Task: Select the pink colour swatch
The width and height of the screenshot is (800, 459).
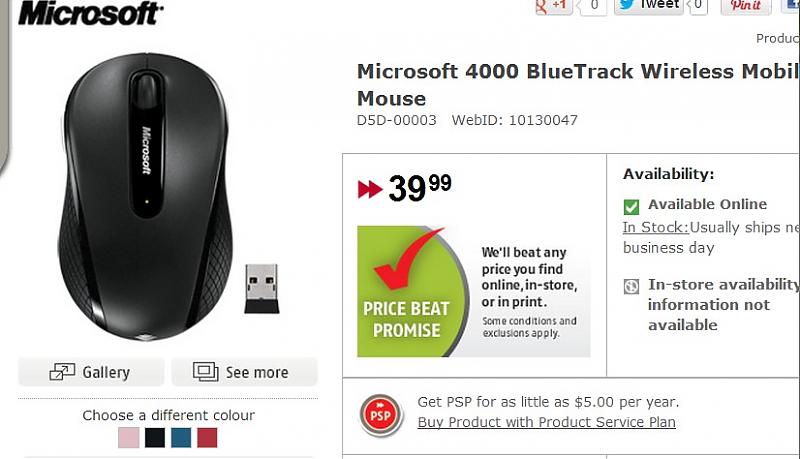Action: [x=128, y=438]
